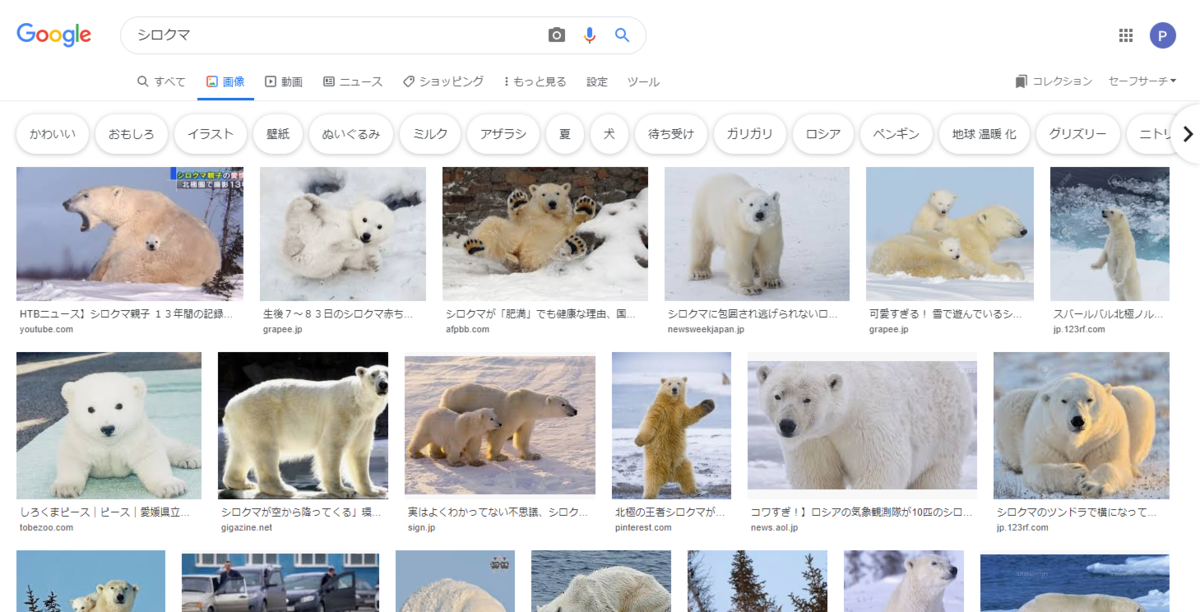Open caption 実はよくわかってない不思議、シロク

pyautogui.click(x=498, y=512)
